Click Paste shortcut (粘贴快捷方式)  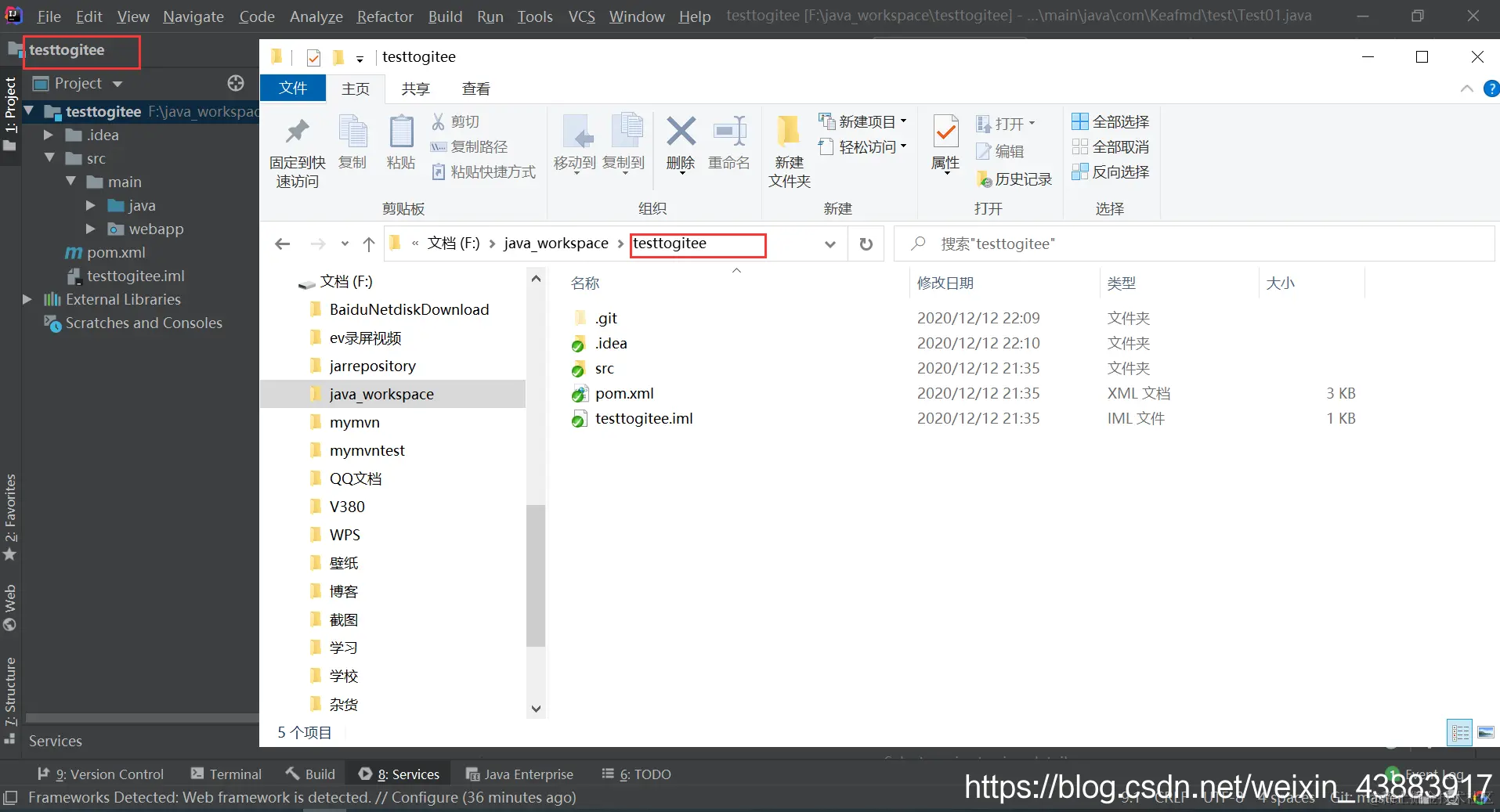pyautogui.click(x=483, y=171)
